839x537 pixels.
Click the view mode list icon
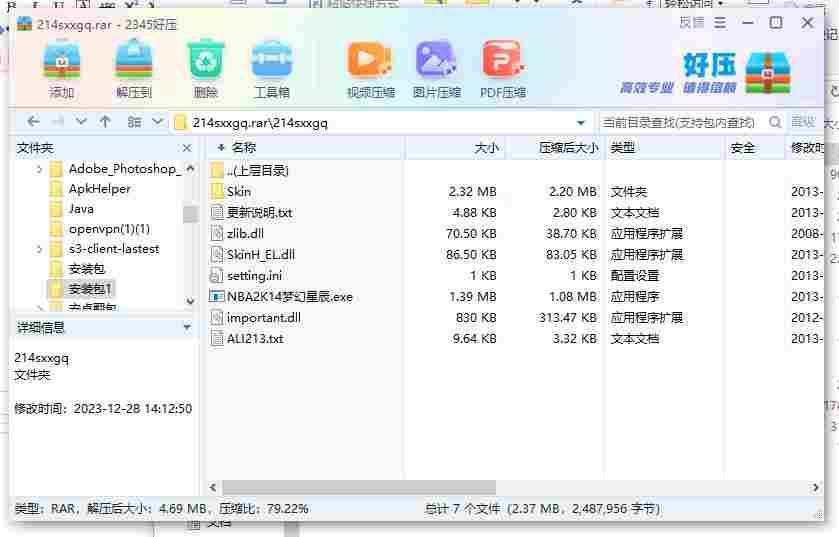click(x=134, y=122)
